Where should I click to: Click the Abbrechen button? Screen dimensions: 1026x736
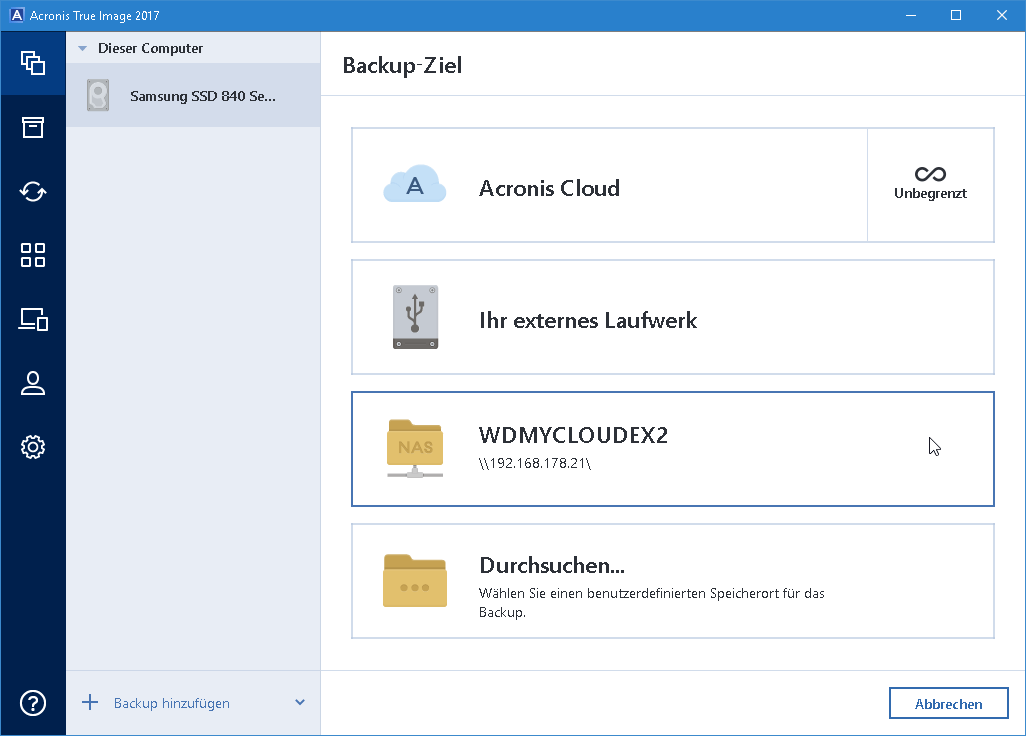pos(948,703)
